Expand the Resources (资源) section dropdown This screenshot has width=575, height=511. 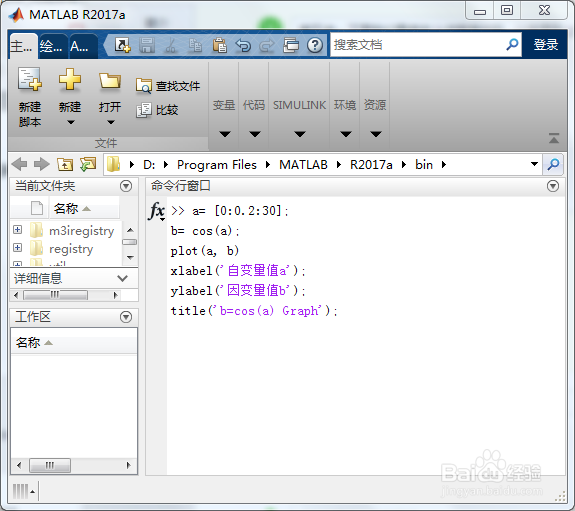click(x=375, y=134)
